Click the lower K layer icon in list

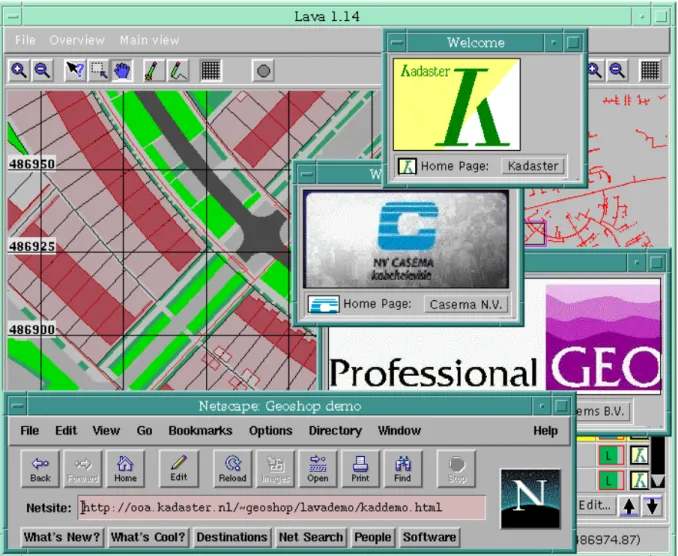(639, 480)
